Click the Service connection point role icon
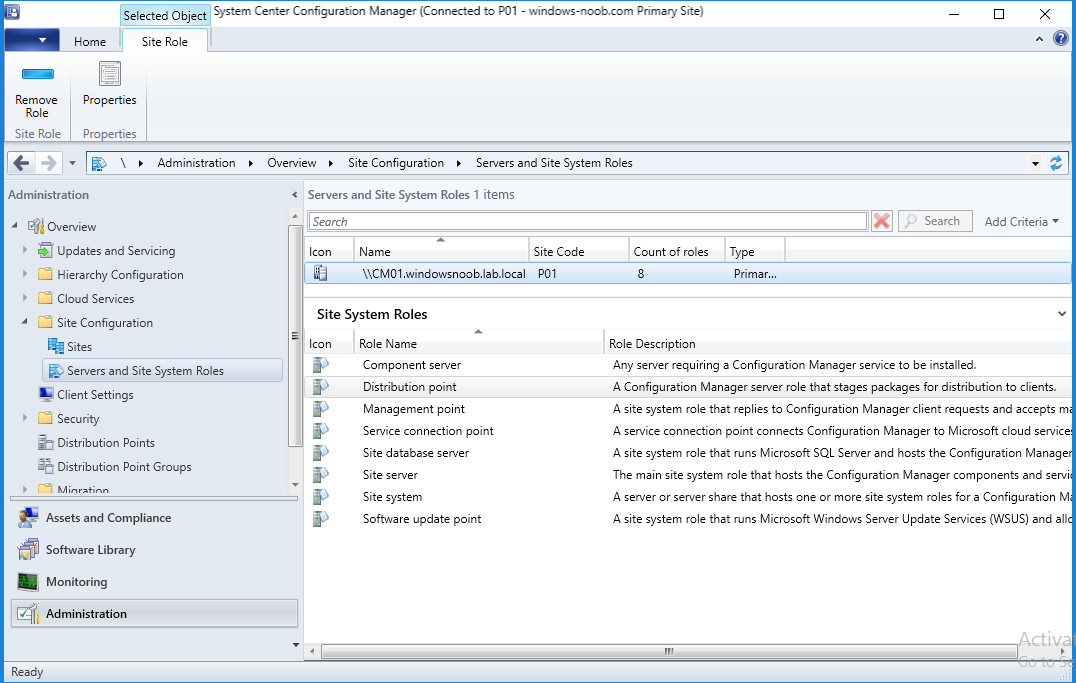1076x683 pixels. 320,431
